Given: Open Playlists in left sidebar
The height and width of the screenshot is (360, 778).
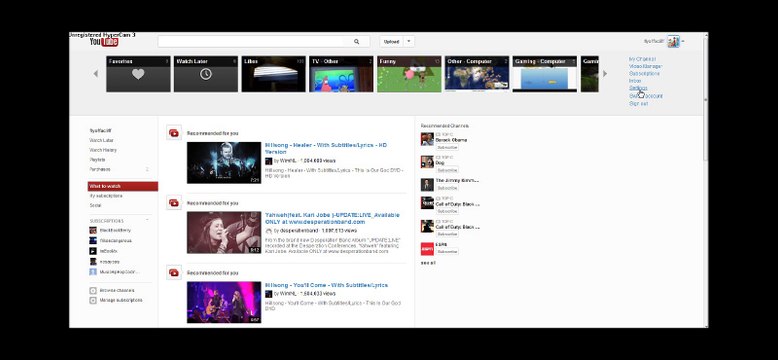Looking at the screenshot, I should click(x=97, y=160).
